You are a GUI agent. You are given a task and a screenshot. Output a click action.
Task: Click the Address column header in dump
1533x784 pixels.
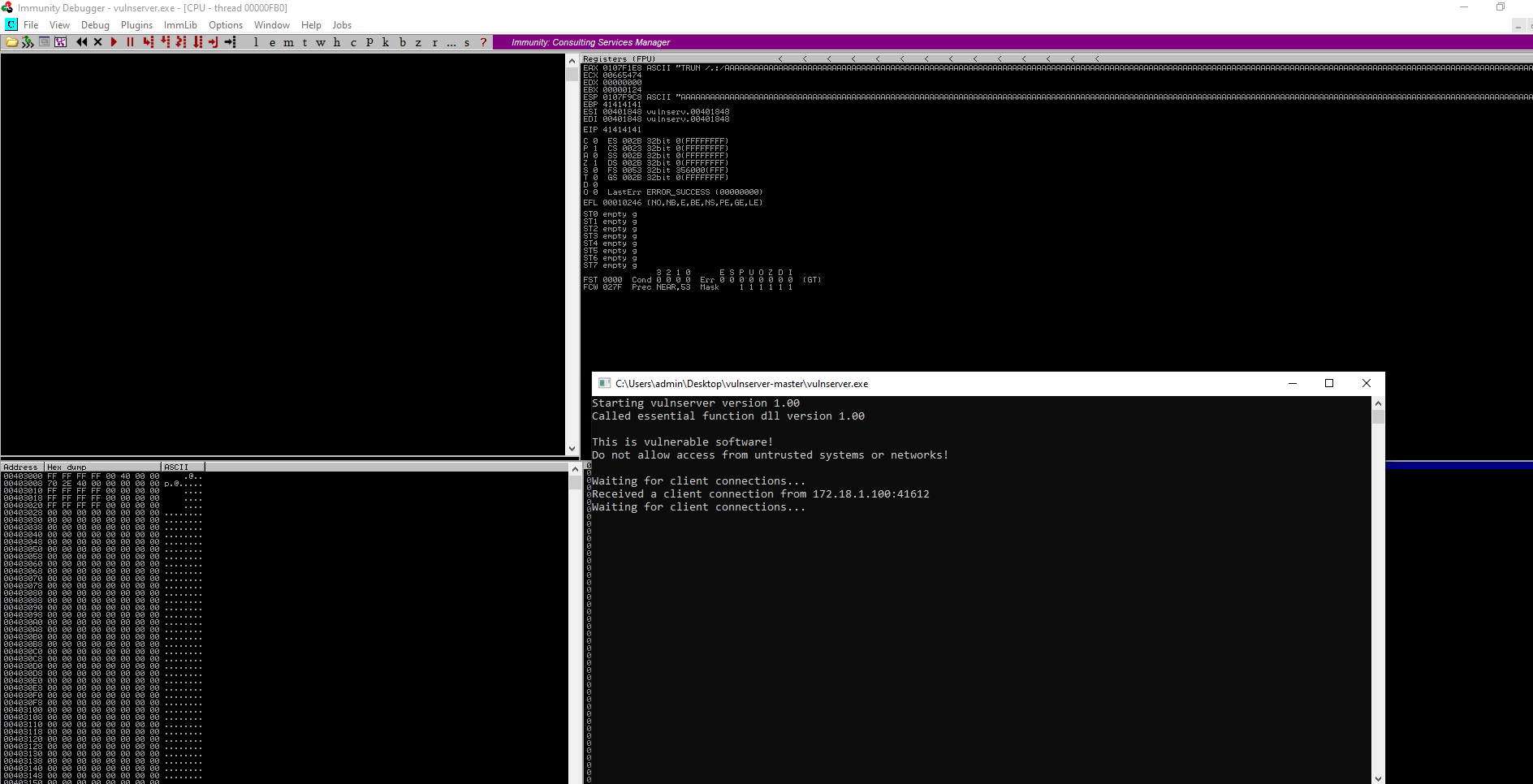22,467
